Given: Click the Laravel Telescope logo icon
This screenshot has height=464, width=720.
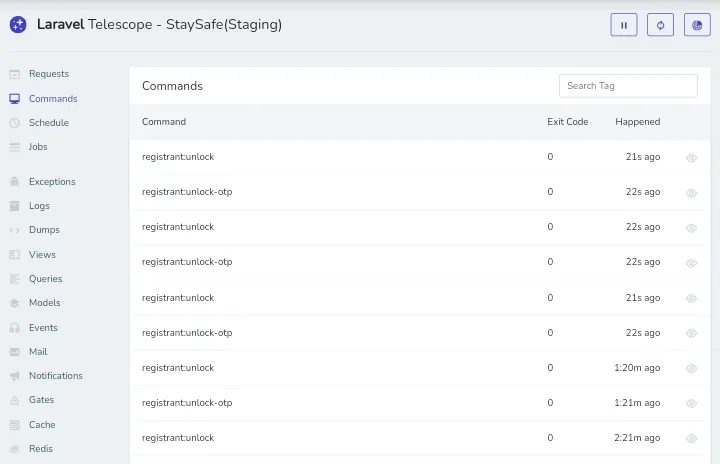Looking at the screenshot, I should 18,24.
